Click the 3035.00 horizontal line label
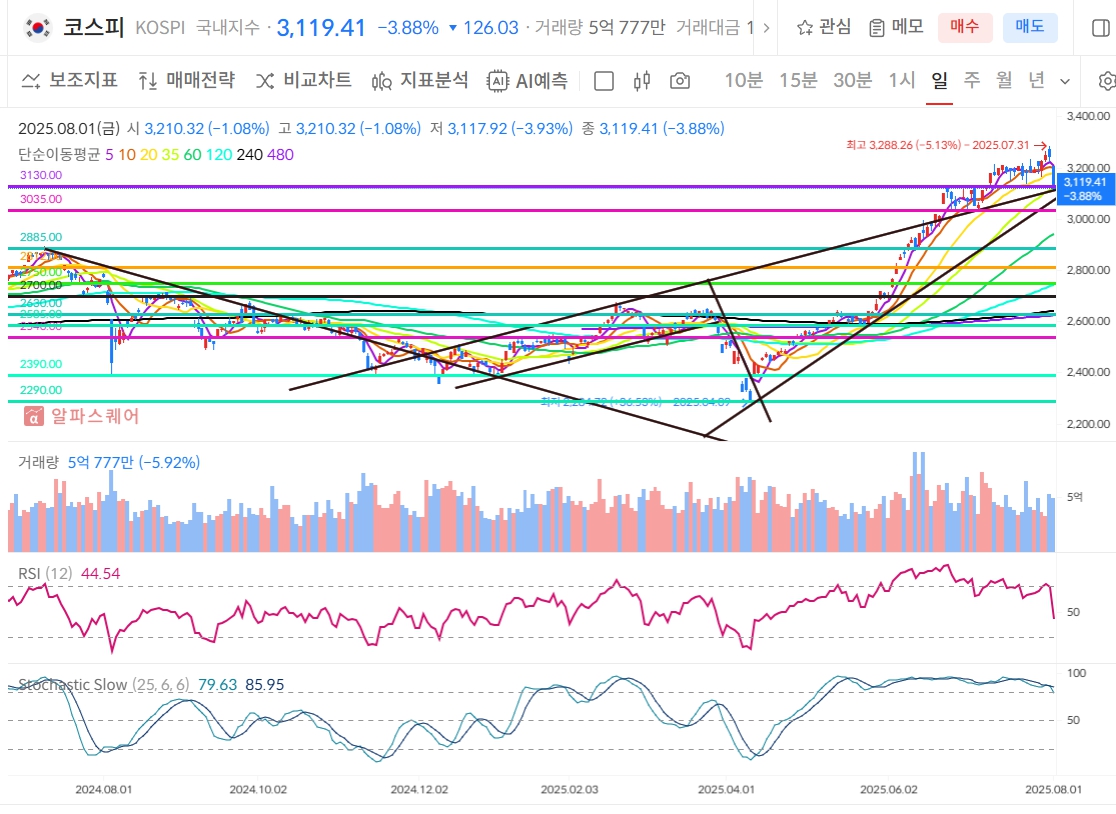Viewport: 1116px width, 814px height. coord(41,199)
